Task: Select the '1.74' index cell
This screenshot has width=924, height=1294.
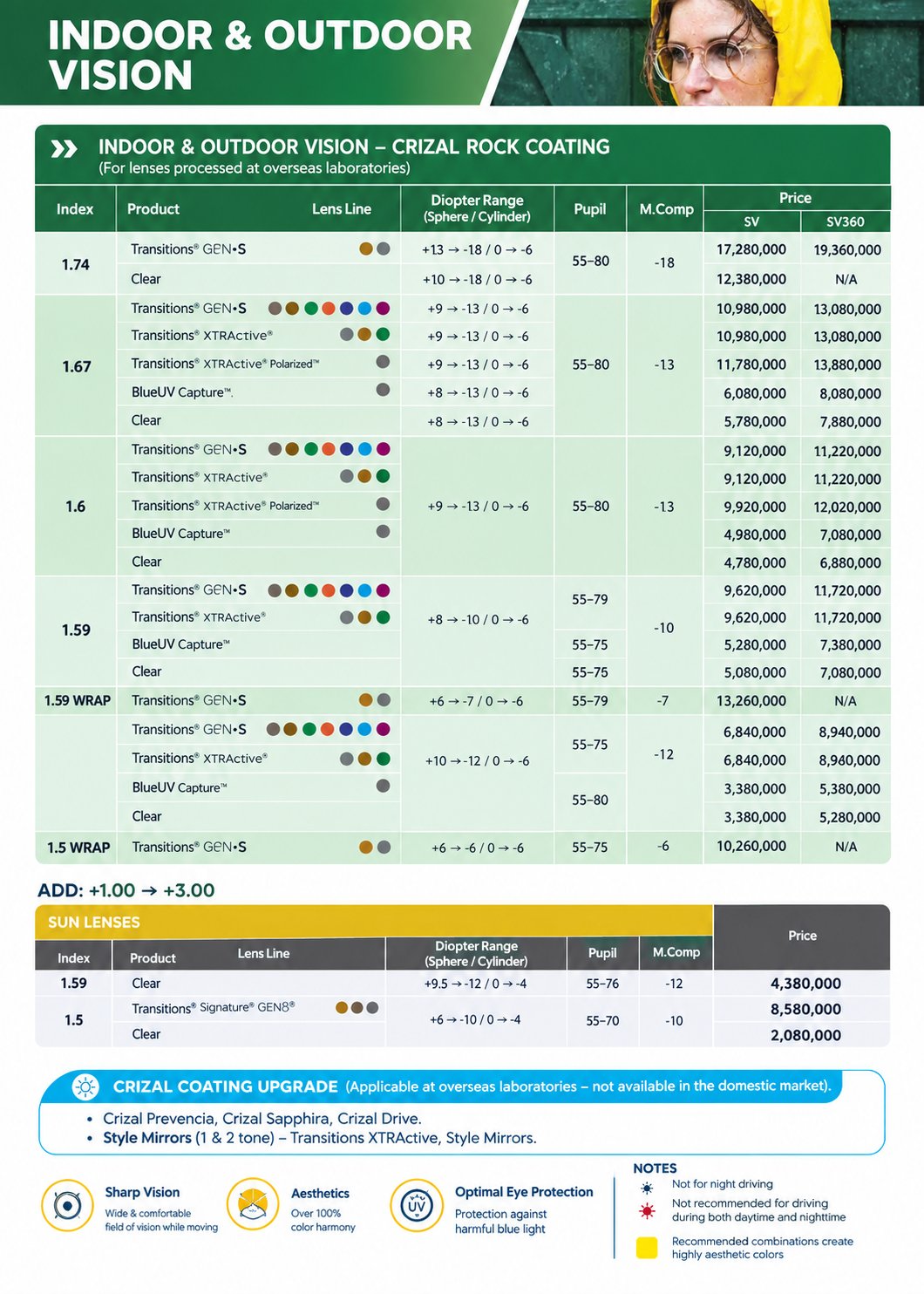Action: [x=76, y=264]
